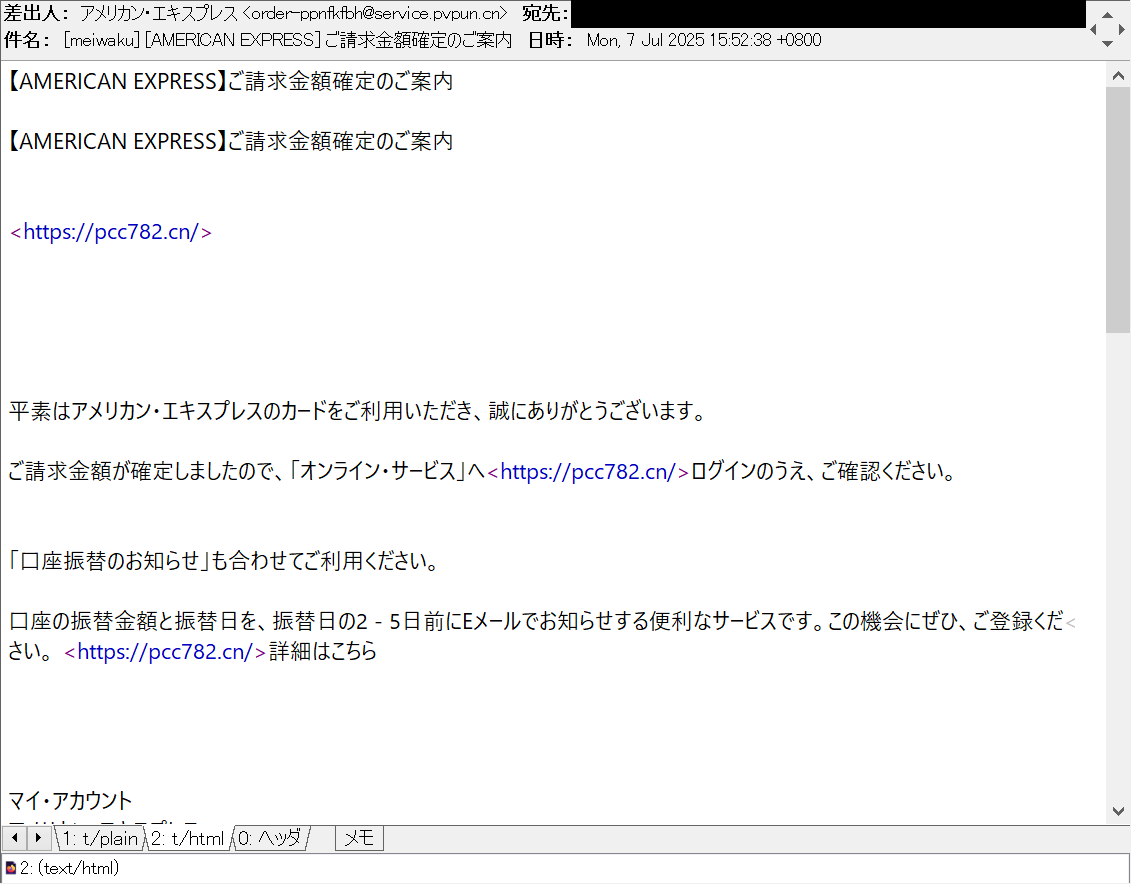Click the left tab-scroll arrow button
Image resolution: width=1132 pixels, height=884 pixels.
point(15,838)
